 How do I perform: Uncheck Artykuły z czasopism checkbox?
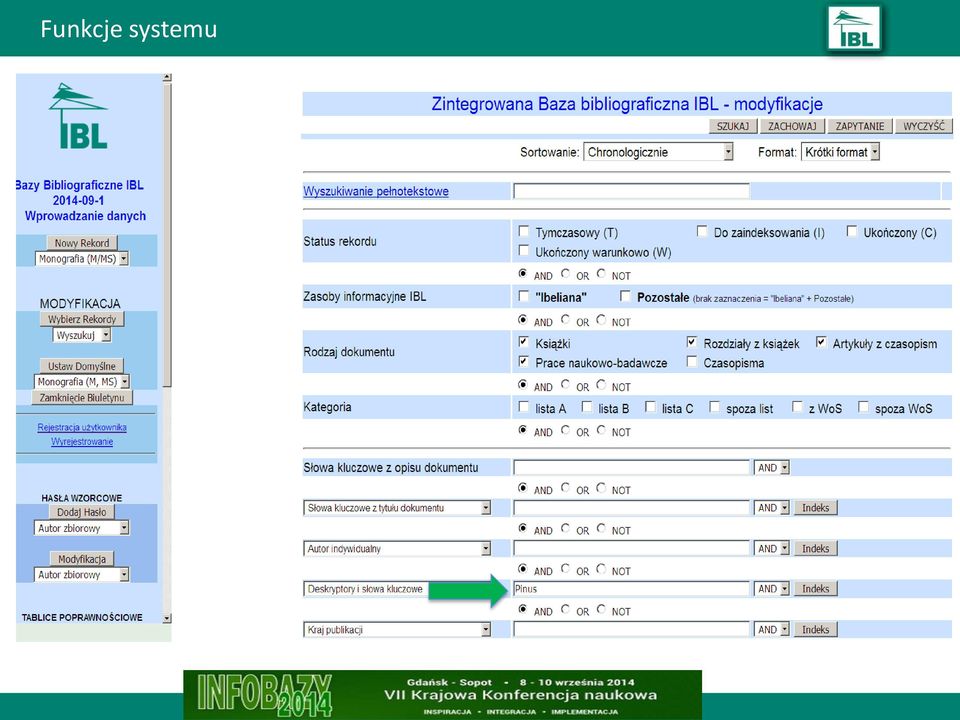[821, 342]
